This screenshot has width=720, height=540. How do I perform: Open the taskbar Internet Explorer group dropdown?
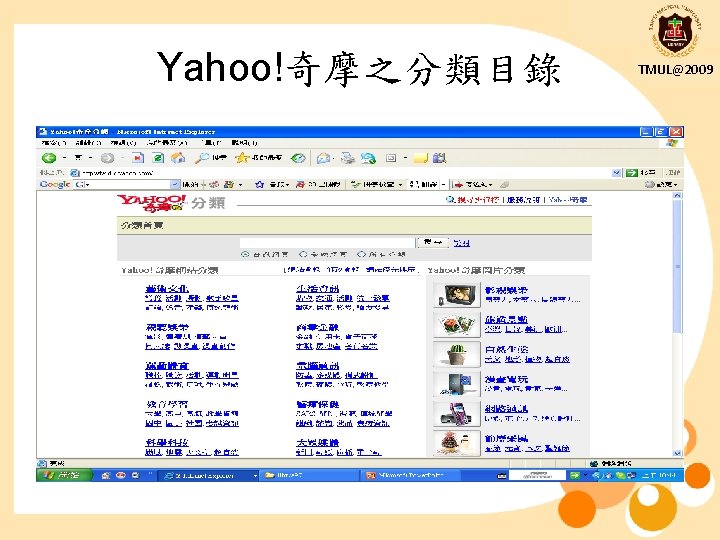coord(255,476)
